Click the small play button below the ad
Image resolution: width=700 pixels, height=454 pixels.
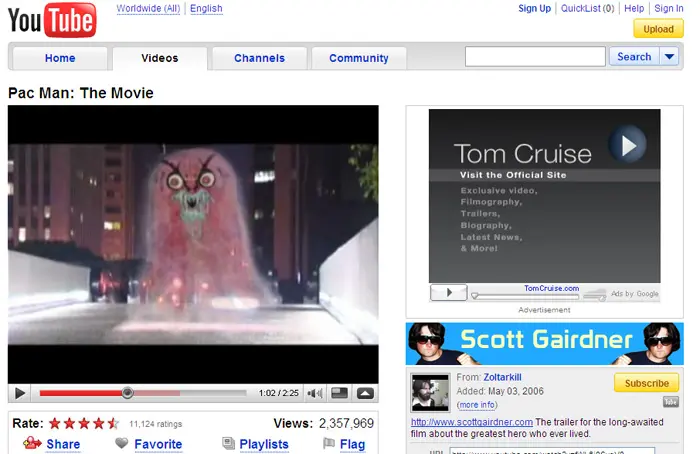(x=449, y=293)
